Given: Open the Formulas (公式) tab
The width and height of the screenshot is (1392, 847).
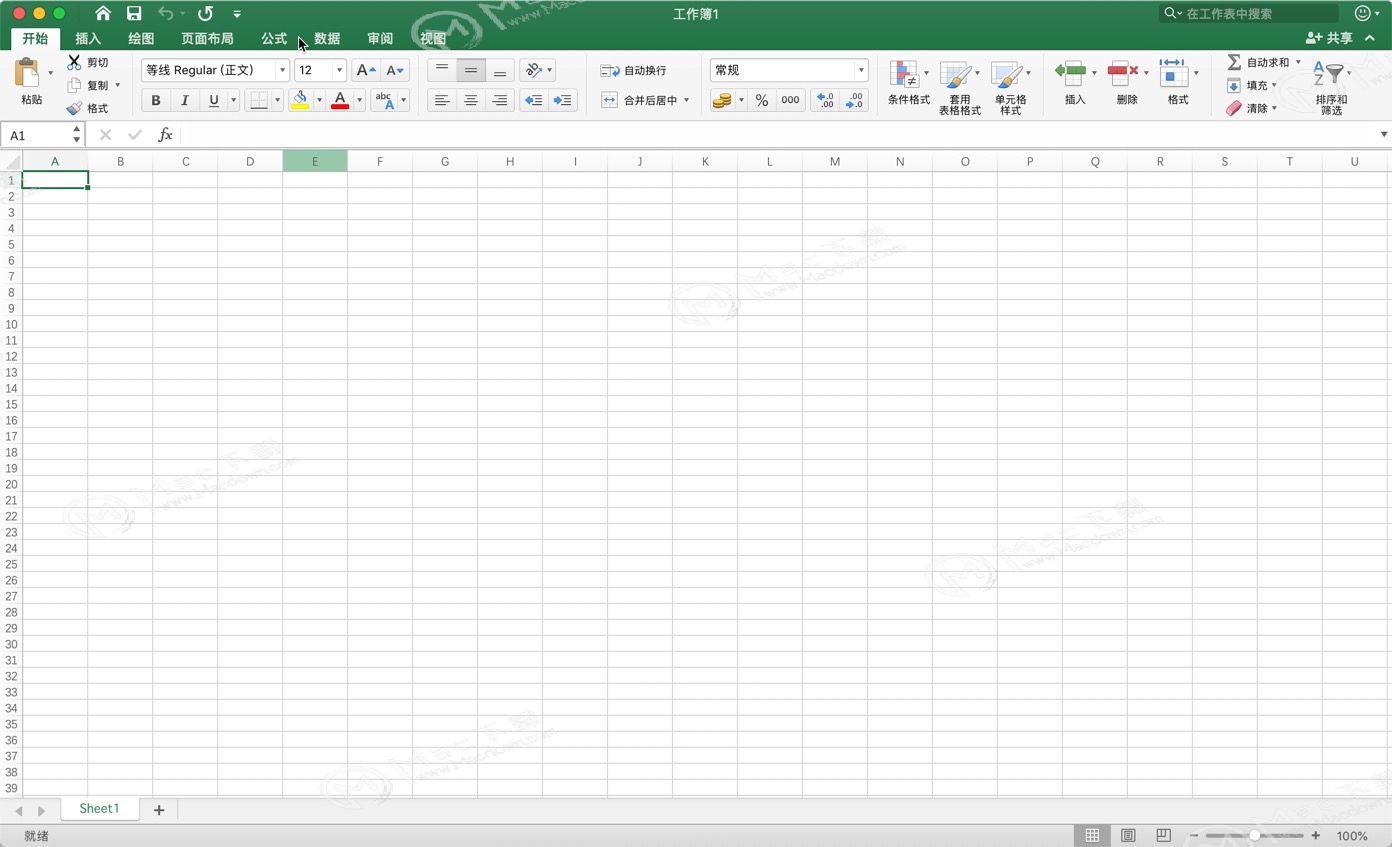Looking at the screenshot, I should [274, 38].
